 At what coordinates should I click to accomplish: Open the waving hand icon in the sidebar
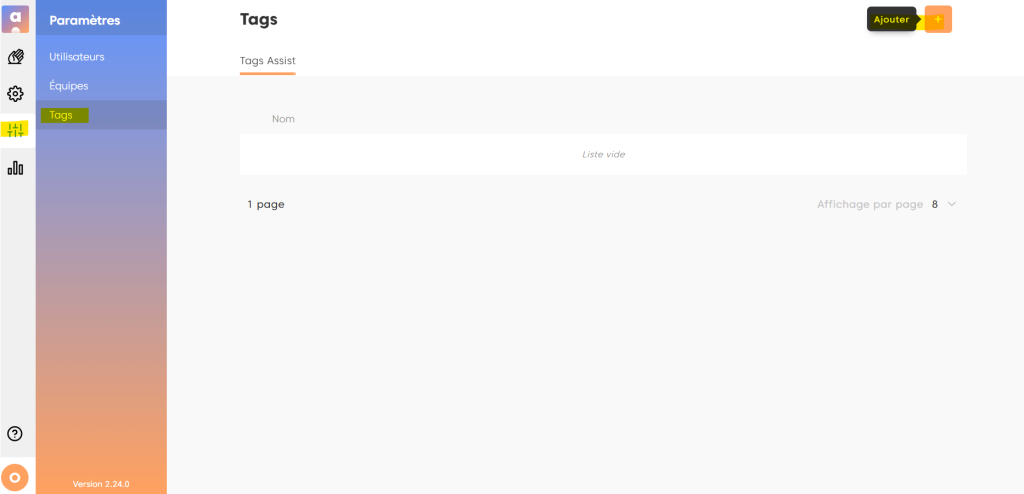pos(15,57)
